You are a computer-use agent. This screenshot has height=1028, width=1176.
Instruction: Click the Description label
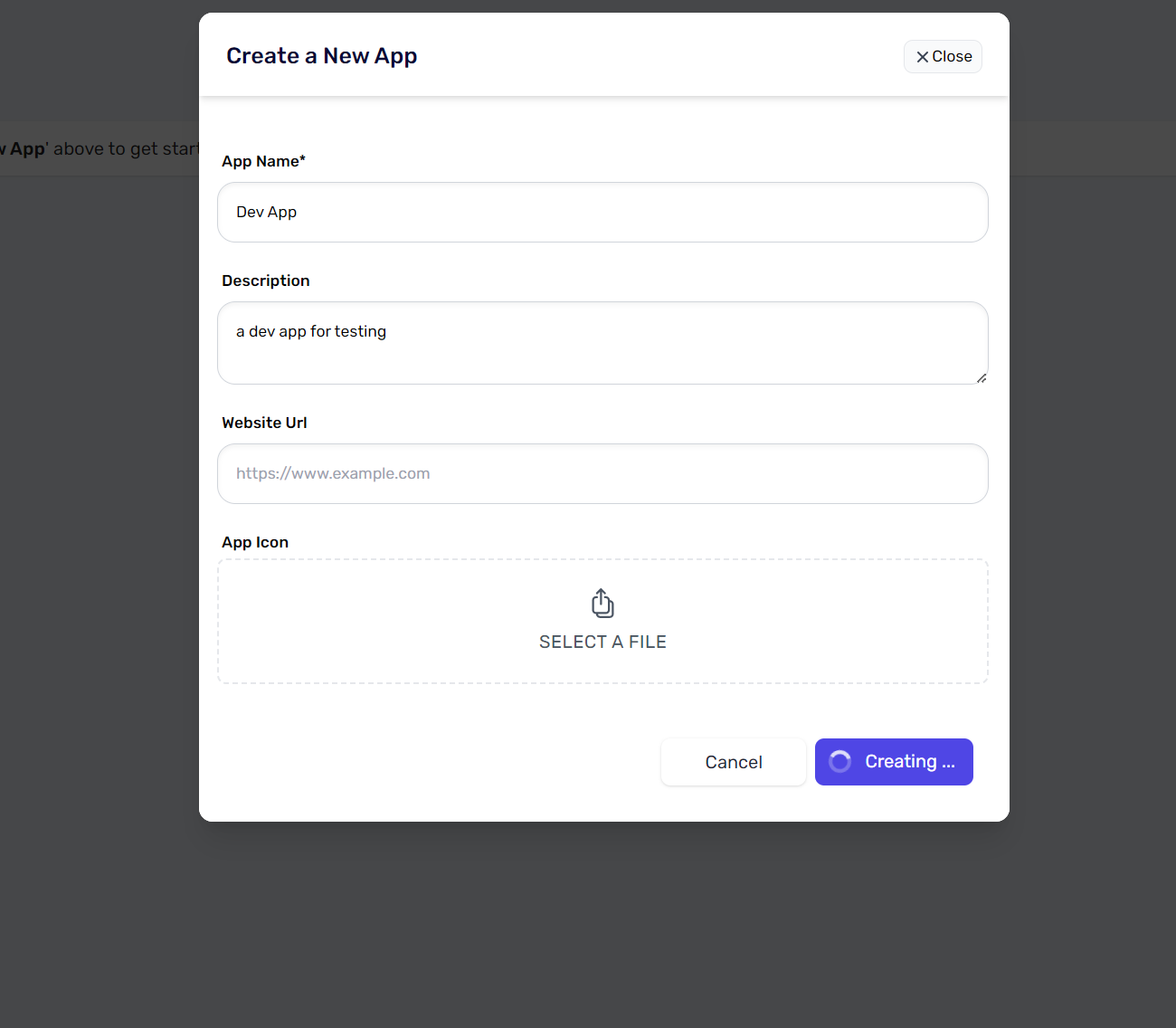[266, 281]
